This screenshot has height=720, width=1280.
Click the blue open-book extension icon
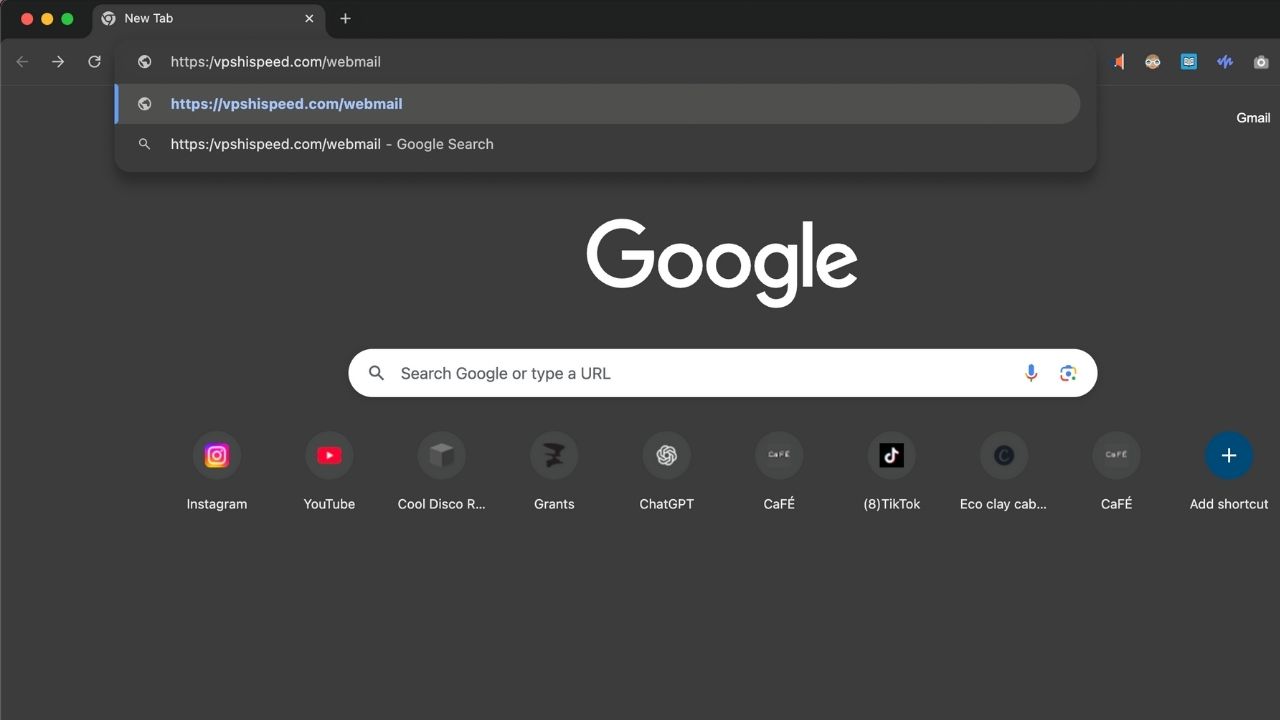coord(1189,62)
